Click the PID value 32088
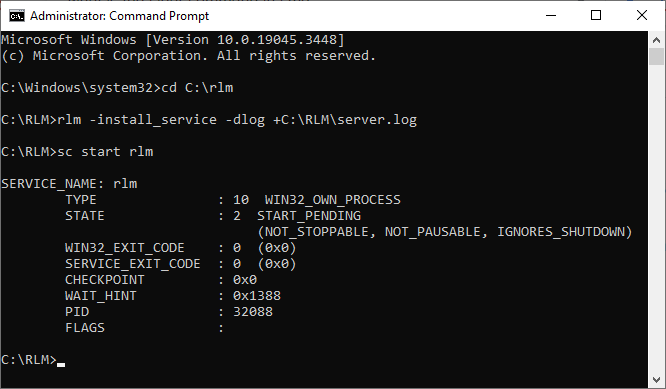Image resolution: width=666 pixels, height=389 pixels. (x=253, y=312)
